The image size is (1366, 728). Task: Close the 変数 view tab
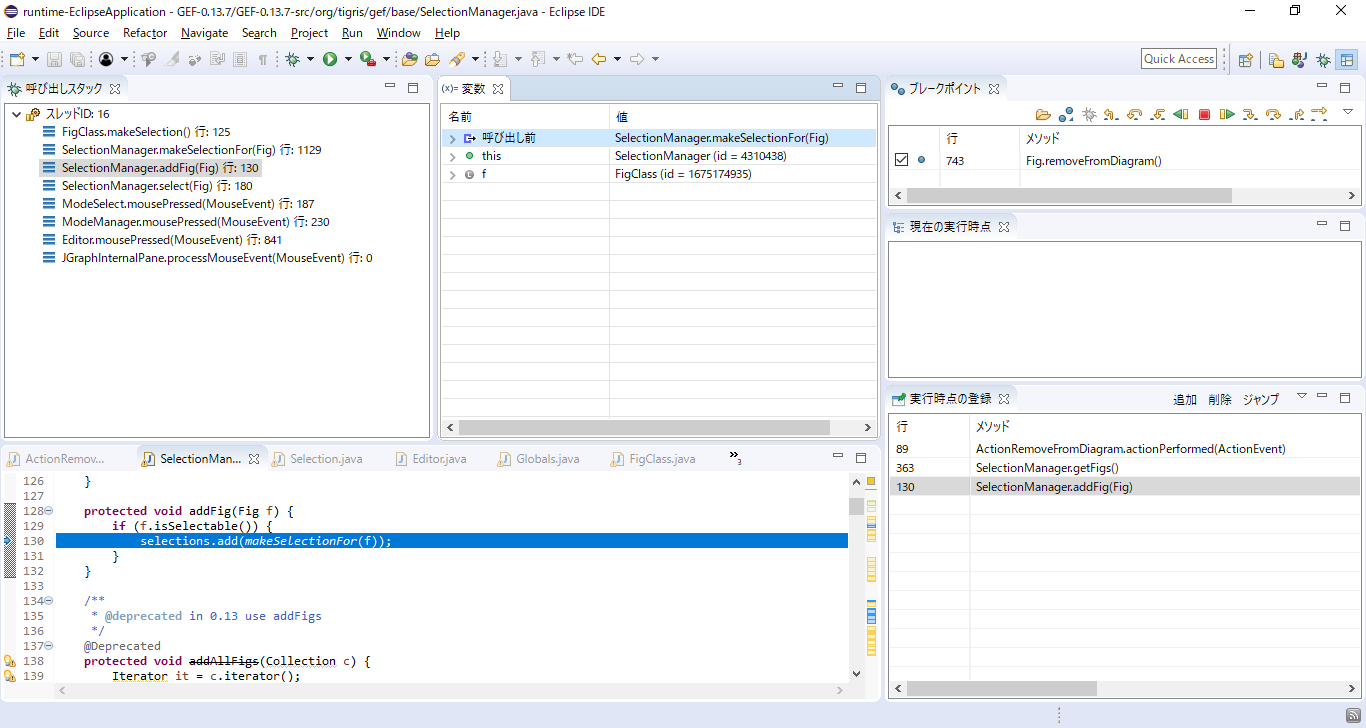(x=498, y=89)
